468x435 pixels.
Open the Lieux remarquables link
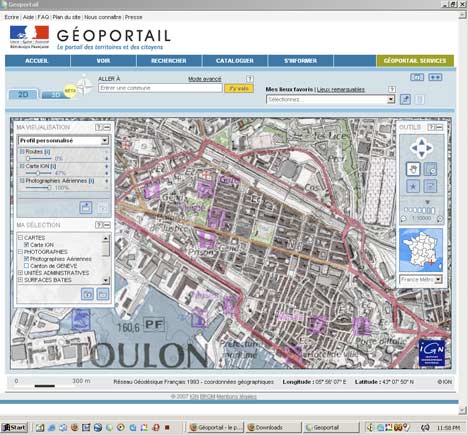(x=341, y=89)
